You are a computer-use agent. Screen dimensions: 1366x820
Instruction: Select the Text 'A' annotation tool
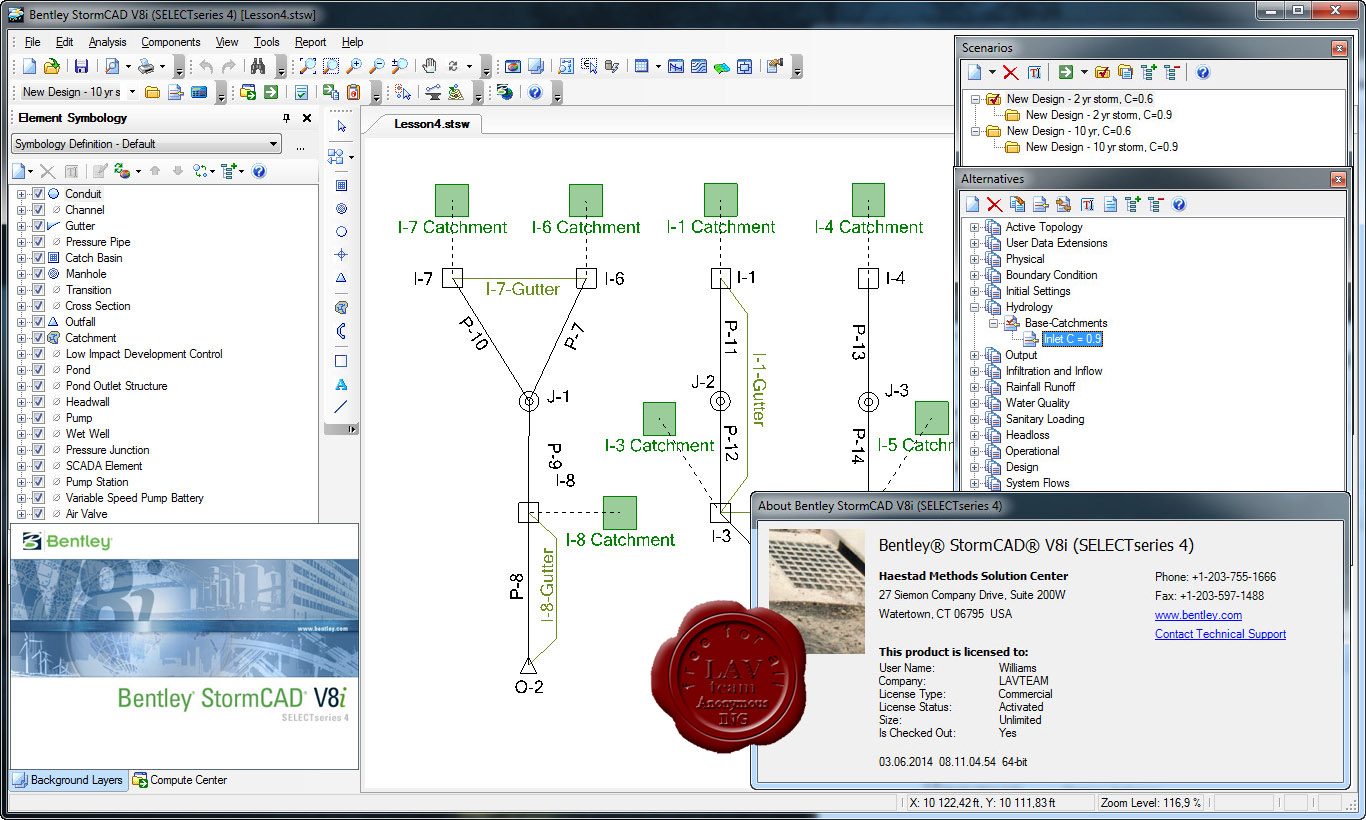pos(342,384)
